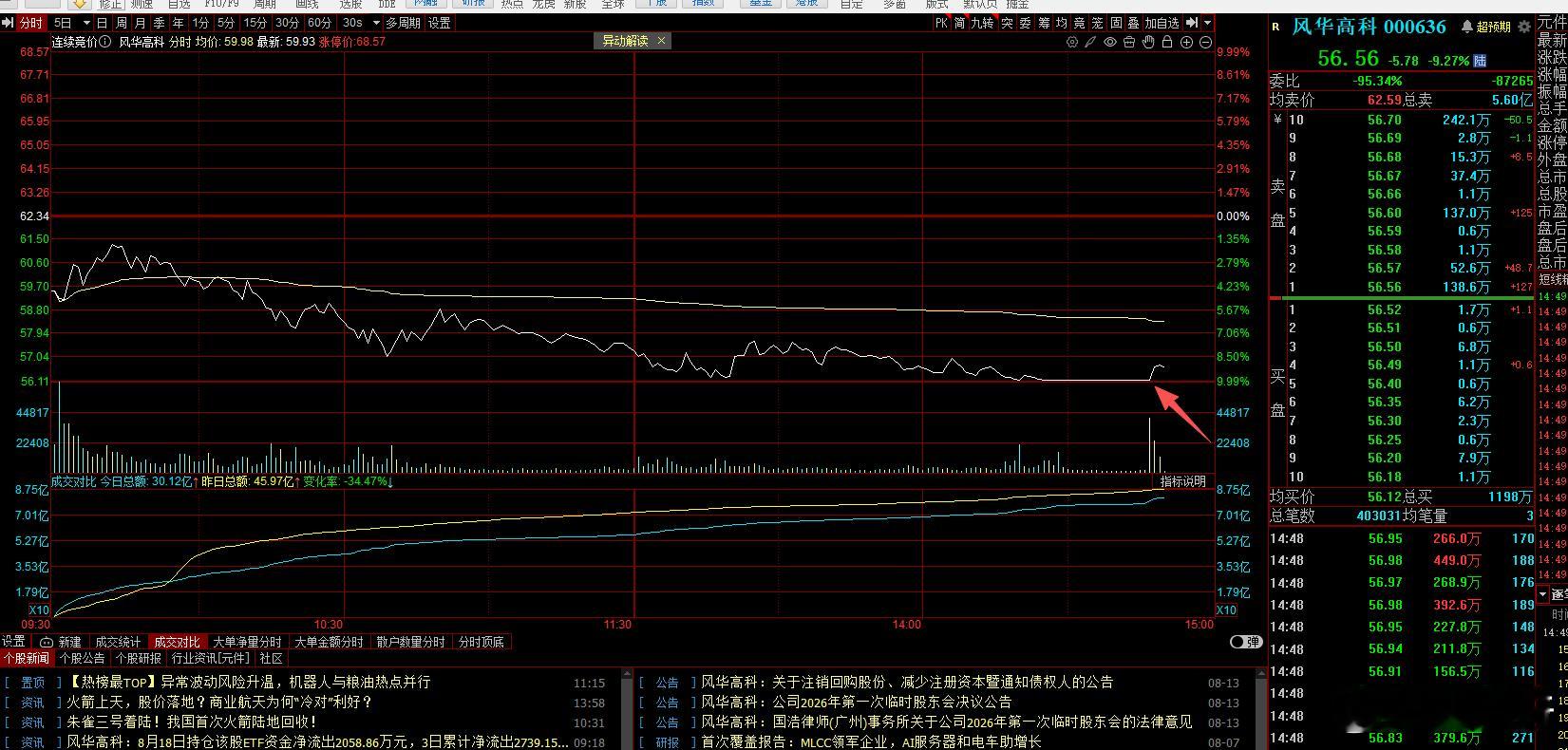Select the 15分 period
The width and height of the screenshot is (1568, 750).
(x=255, y=23)
